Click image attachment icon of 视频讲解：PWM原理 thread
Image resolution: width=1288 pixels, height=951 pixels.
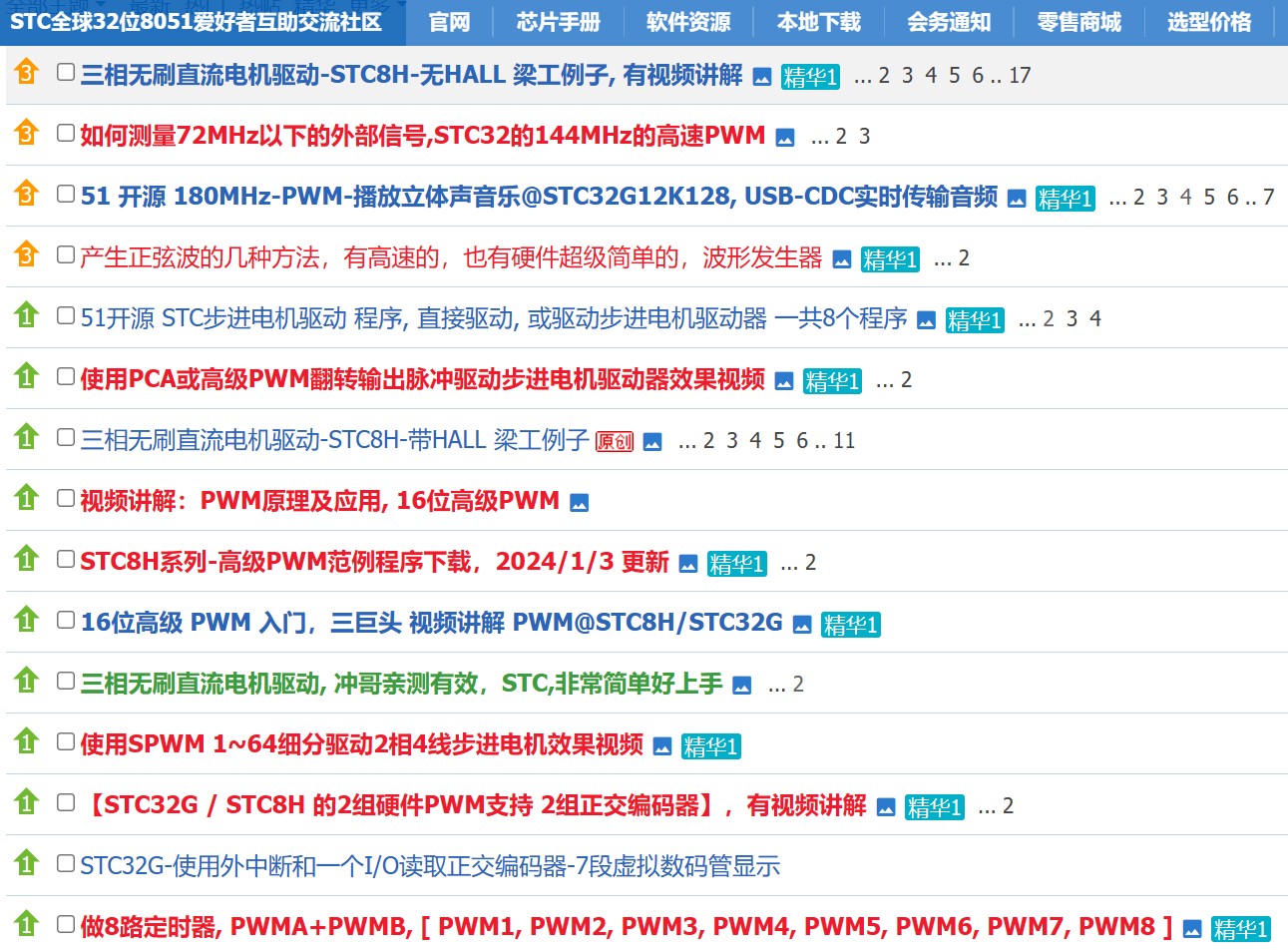(580, 503)
